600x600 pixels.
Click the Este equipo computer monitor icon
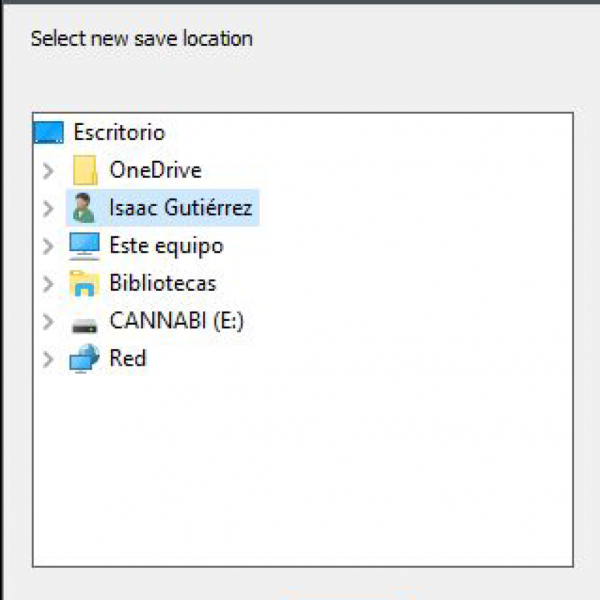pyautogui.click(x=85, y=246)
